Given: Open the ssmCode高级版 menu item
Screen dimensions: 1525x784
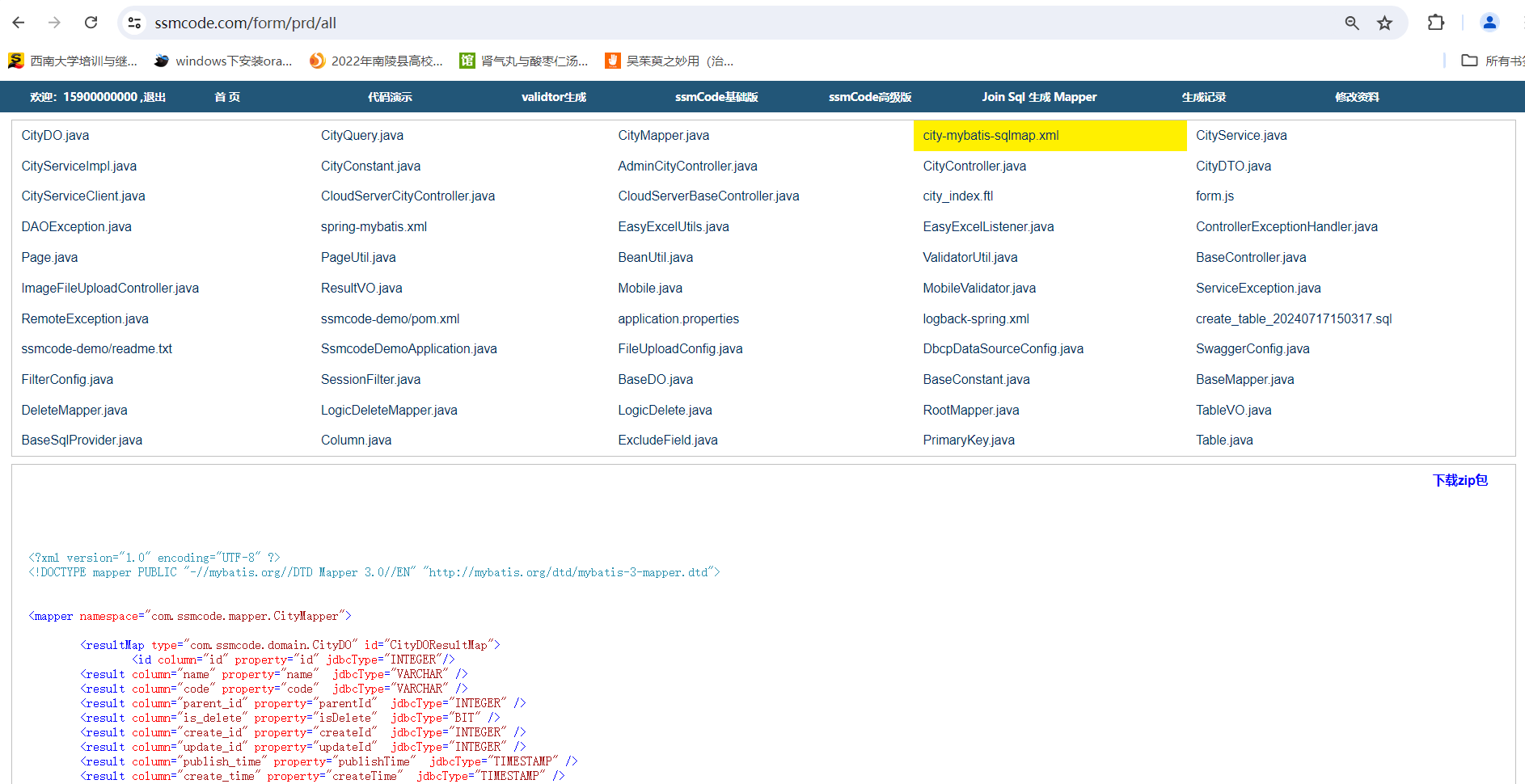Looking at the screenshot, I should click(870, 97).
